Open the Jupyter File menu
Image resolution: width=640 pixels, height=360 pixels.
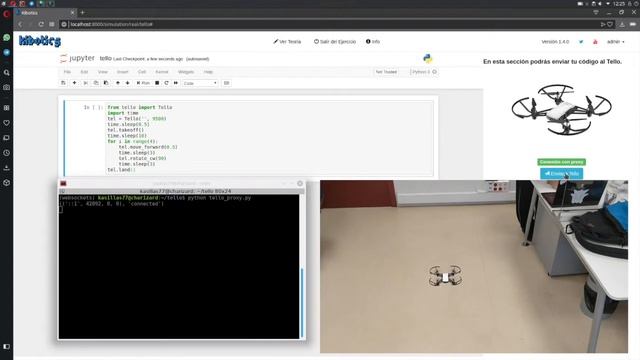(x=67, y=72)
